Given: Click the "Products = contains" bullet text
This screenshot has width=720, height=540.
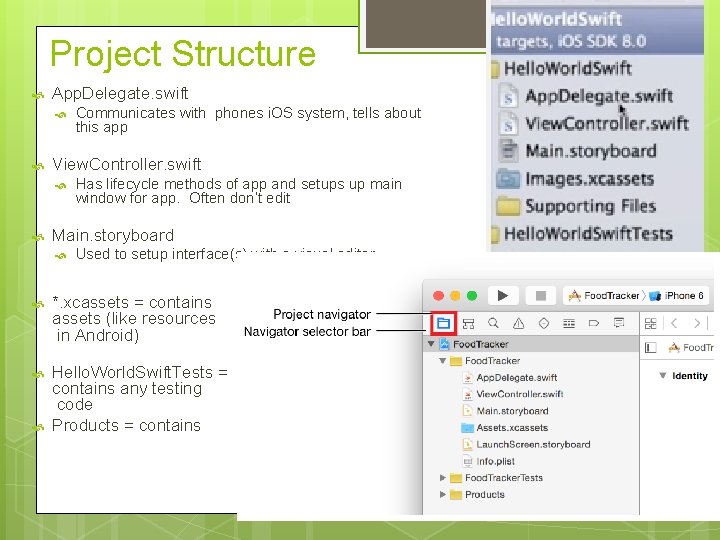Looking at the screenshot, I should pyautogui.click(x=126, y=425).
